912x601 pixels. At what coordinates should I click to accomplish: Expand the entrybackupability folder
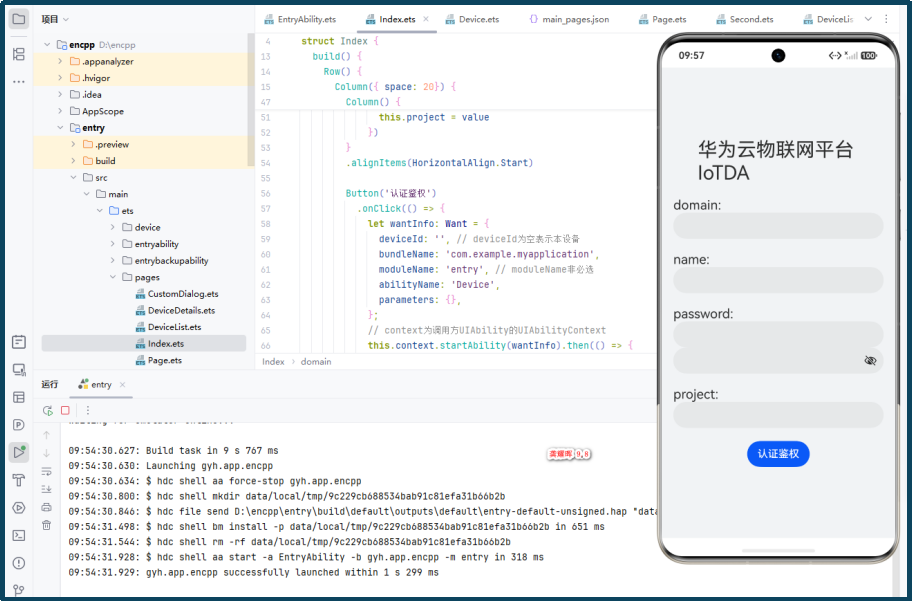coord(113,261)
